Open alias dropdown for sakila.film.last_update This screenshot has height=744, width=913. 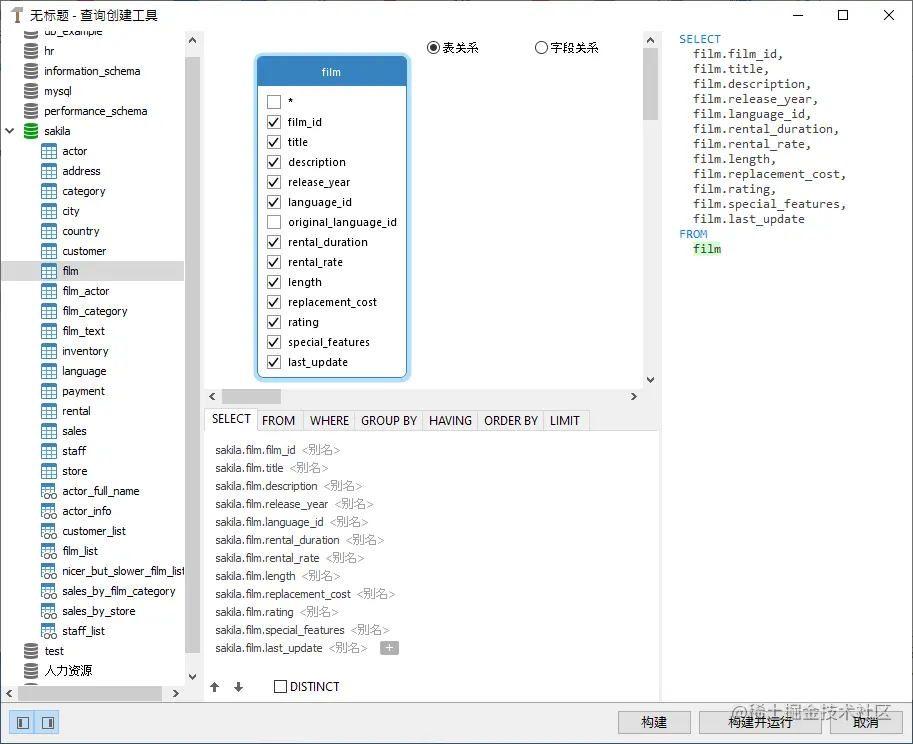pyautogui.click(x=348, y=648)
